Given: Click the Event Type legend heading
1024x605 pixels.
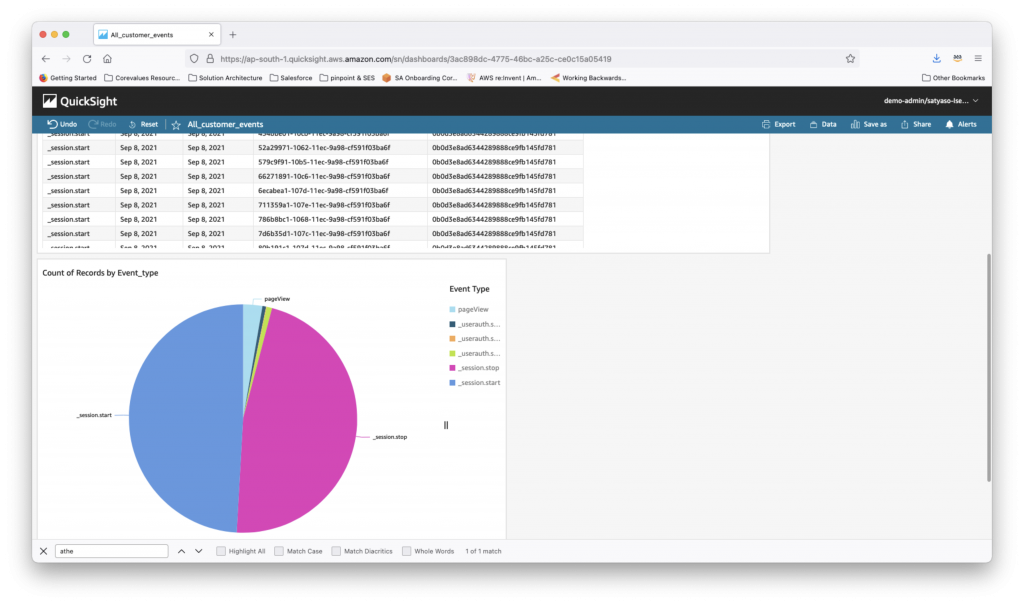Looking at the screenshot, I should (469, 289).
